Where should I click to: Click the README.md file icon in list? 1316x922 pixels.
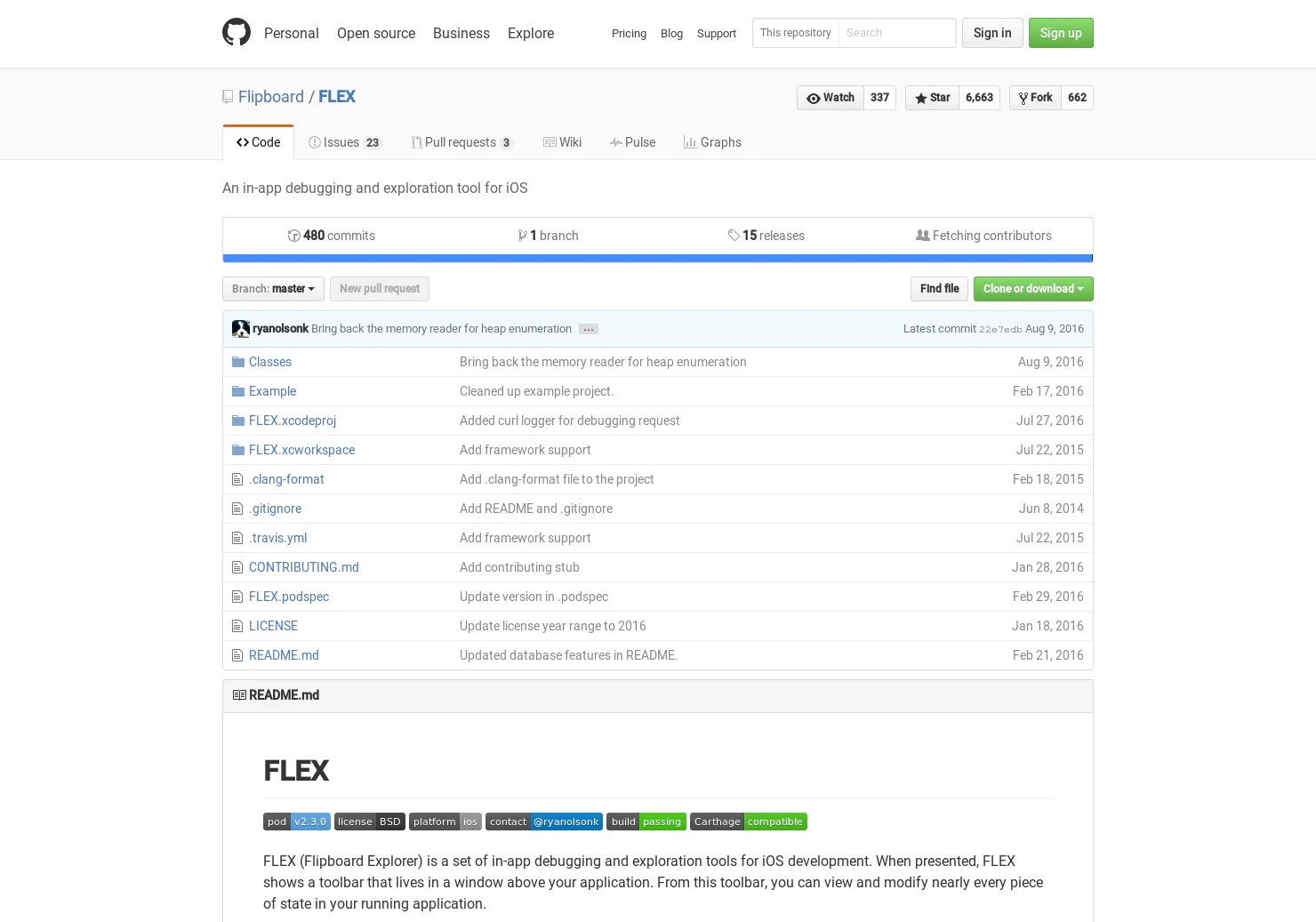[237, 655]
